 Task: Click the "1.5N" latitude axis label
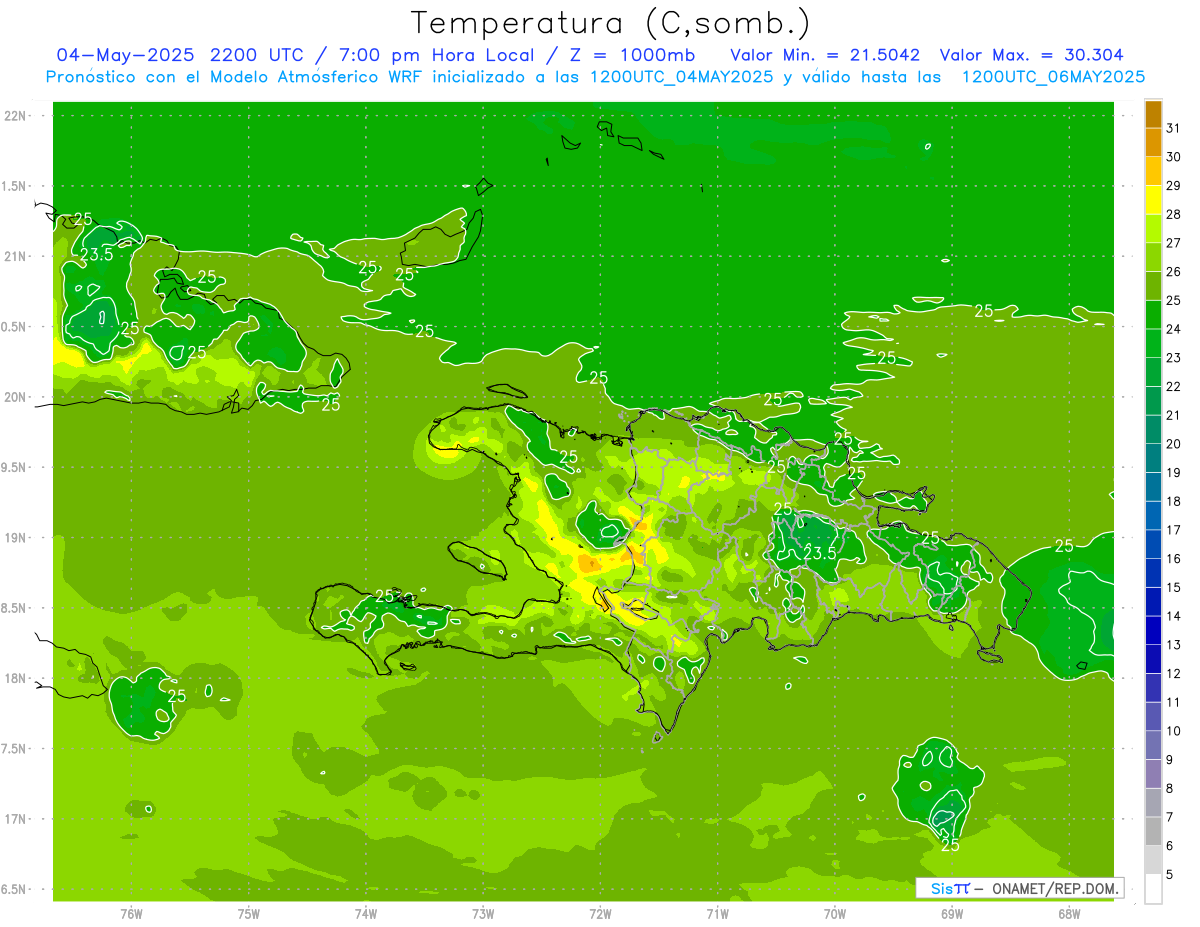(15, 186)
